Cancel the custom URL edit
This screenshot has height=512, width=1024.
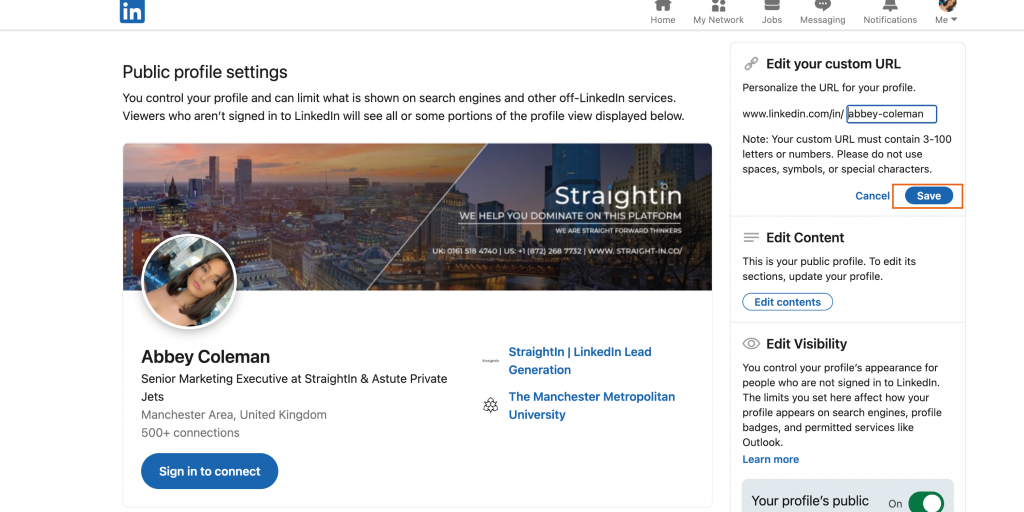click(x=872, y=196)
